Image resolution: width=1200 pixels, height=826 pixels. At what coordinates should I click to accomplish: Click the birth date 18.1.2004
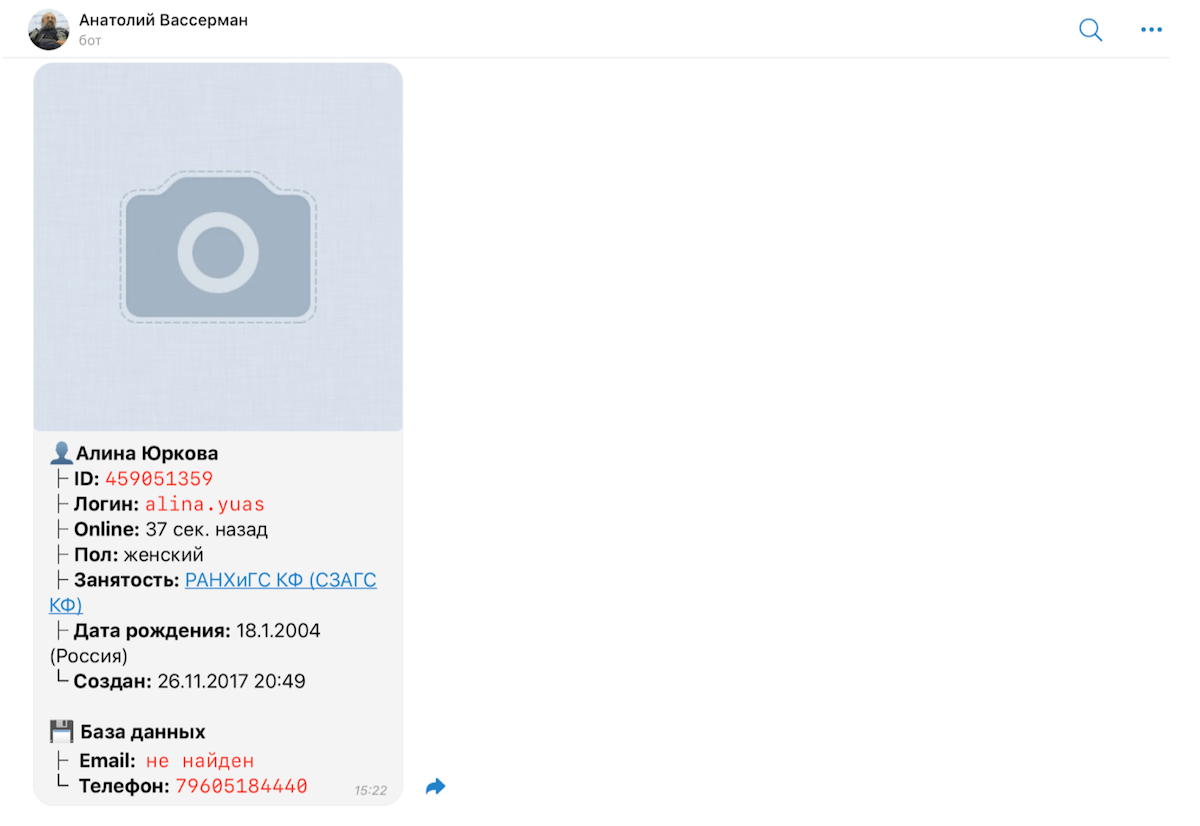[x=279, y=631]
